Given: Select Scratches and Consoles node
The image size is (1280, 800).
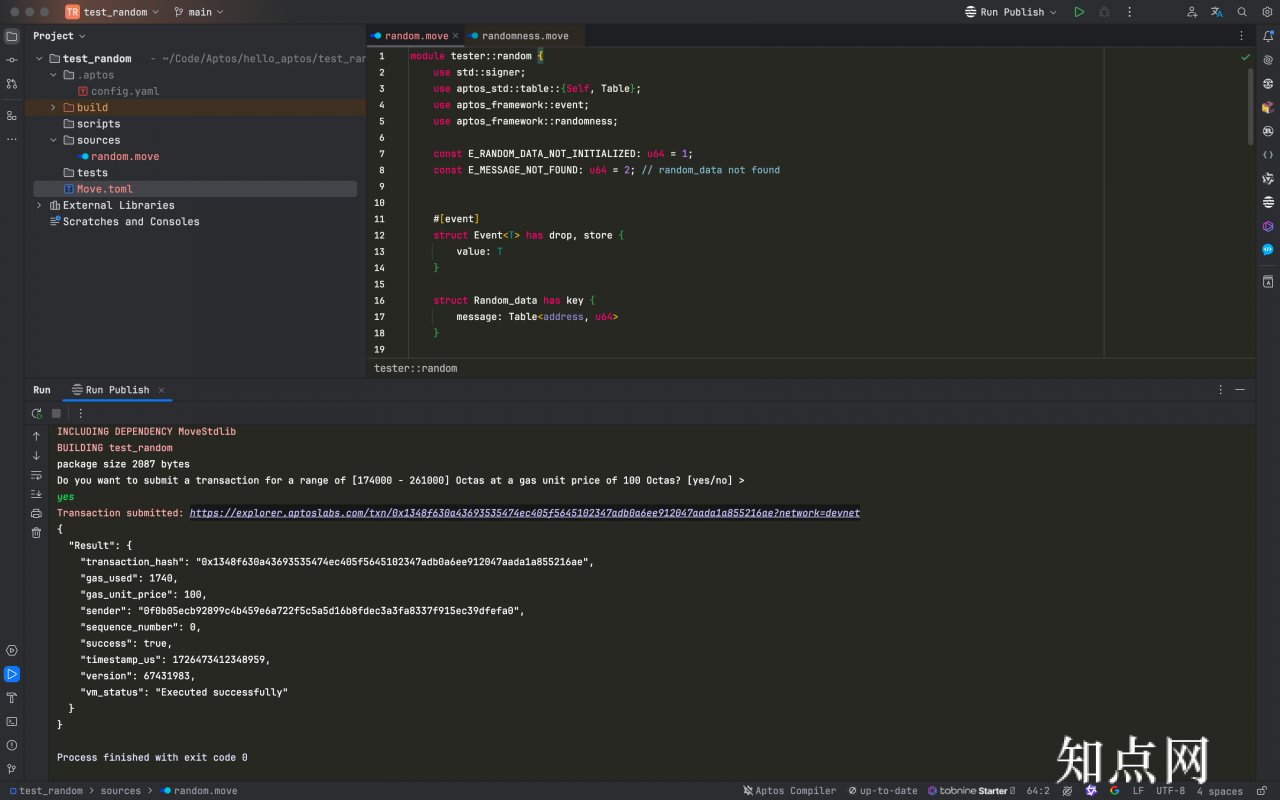Looking at the screenshot, I should (x=124, y=221).
